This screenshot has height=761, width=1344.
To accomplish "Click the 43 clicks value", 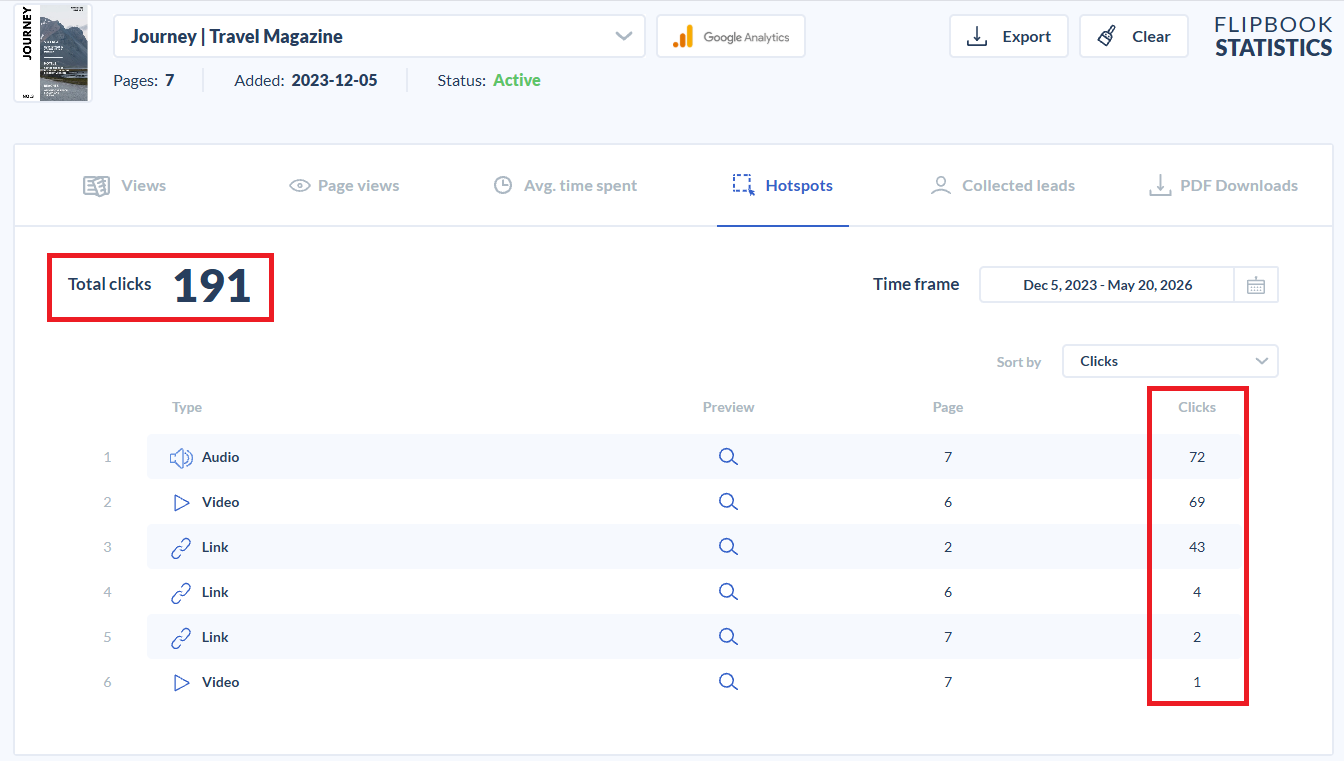I will [1197, 547].
